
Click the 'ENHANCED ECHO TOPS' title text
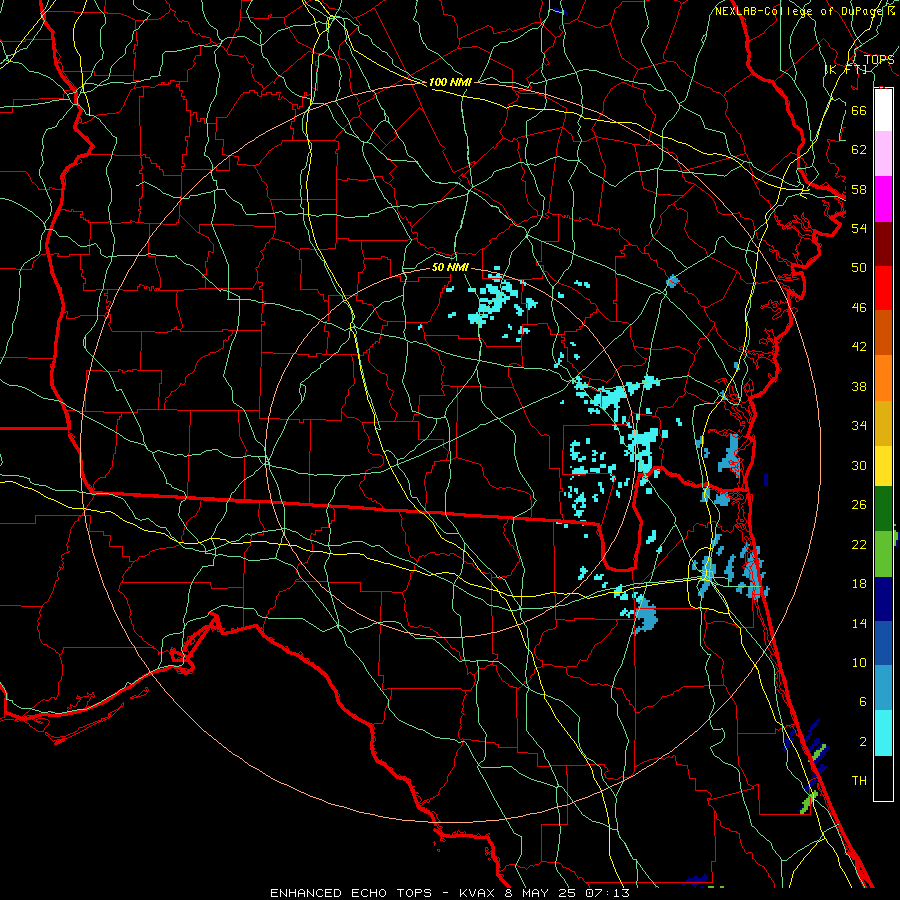point(351,893)
